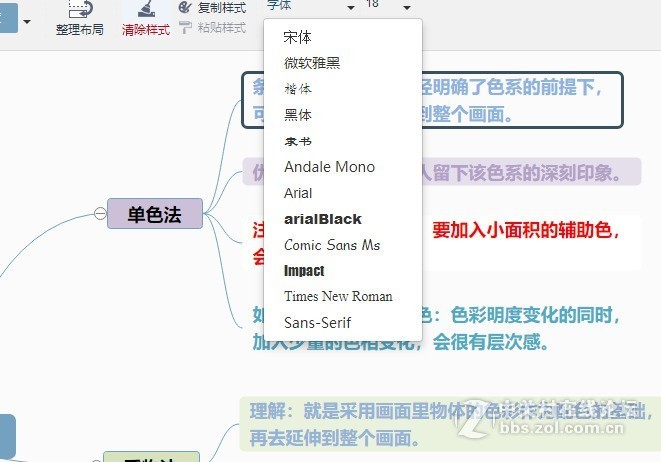Viewport: 661px width, 462px height.
Task: Click the 整理布局 layout icon
Action: point(80,9)
